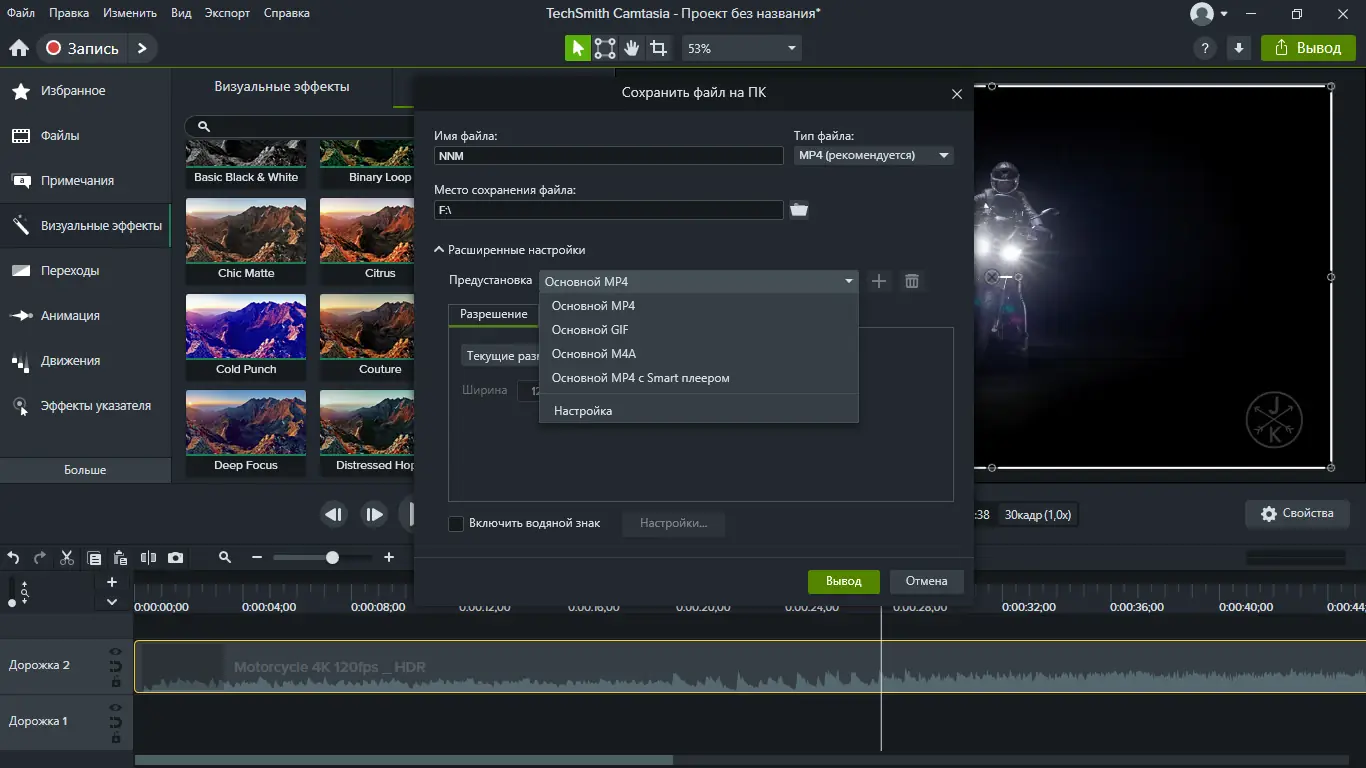Open the 'Экспорт' menu

(x=227, y=13)
